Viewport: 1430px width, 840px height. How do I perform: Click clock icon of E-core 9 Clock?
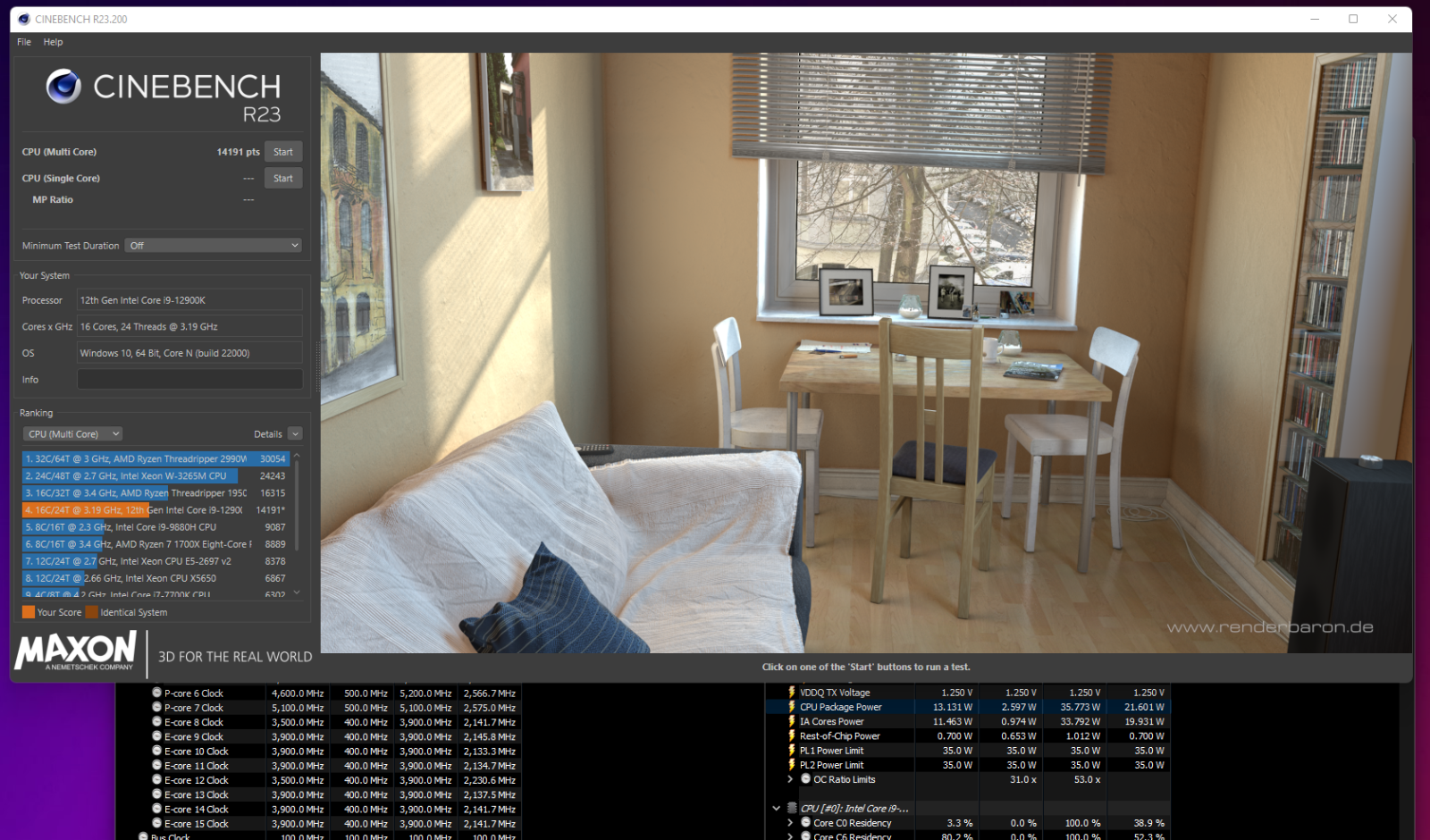[156, 736]
